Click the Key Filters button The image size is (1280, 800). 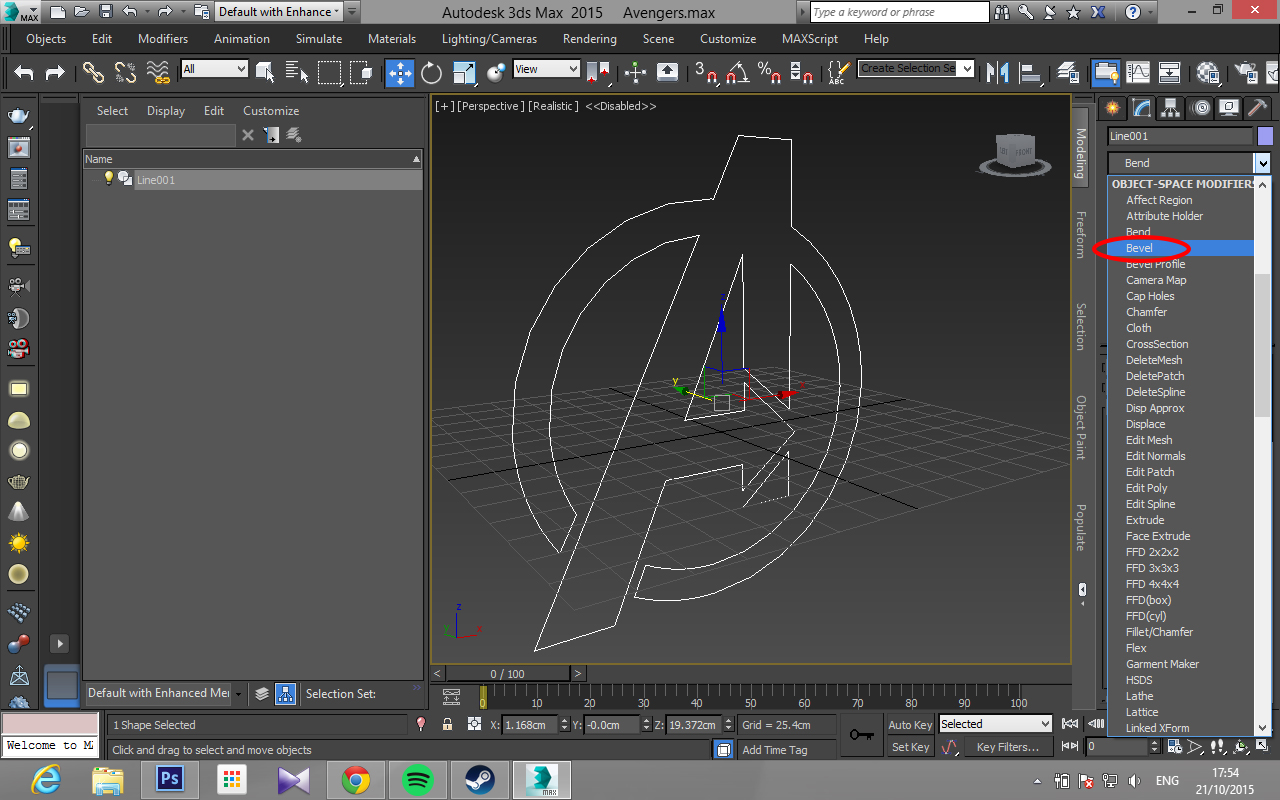(1007, 747)
